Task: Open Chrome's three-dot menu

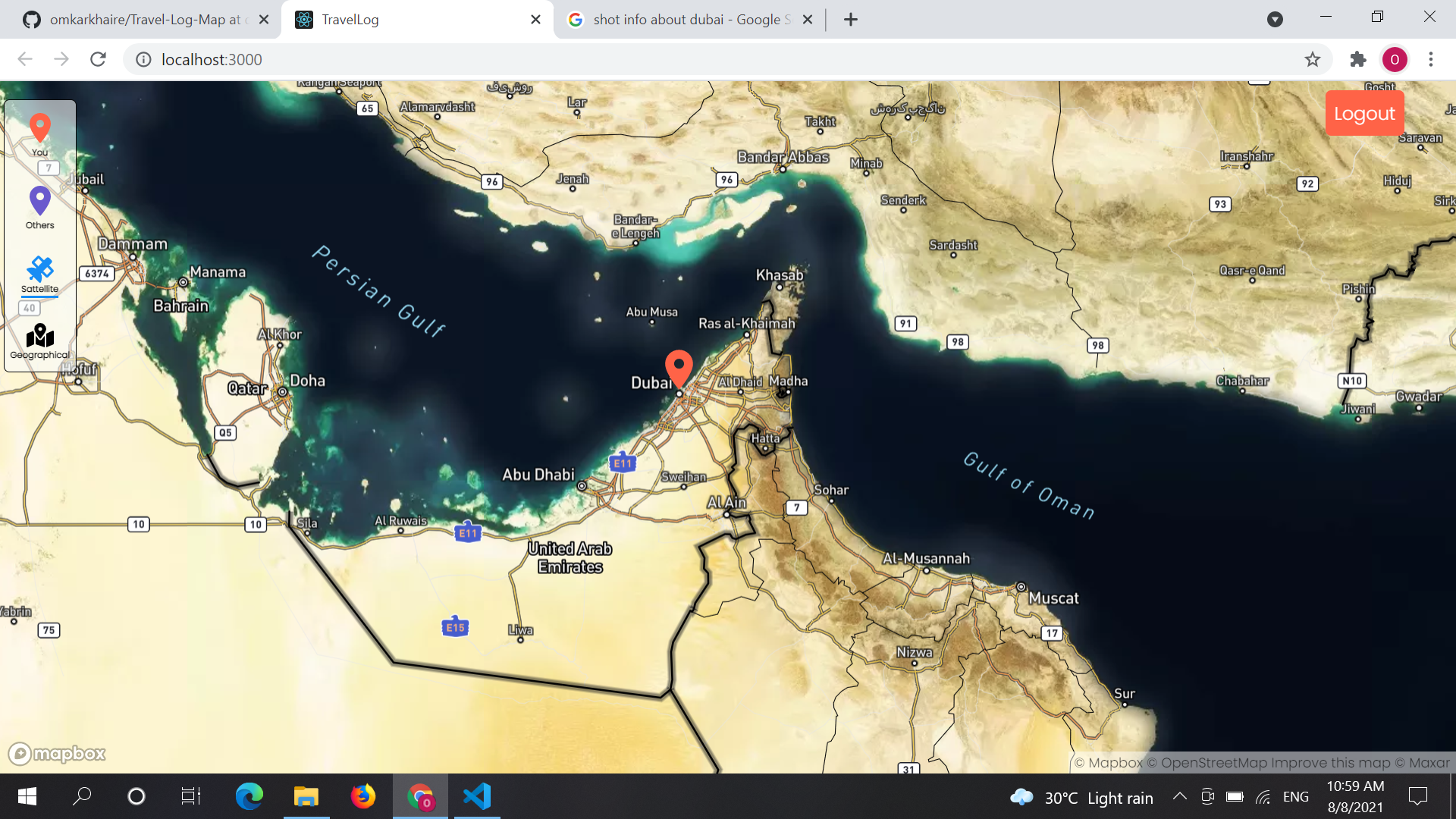Action: [1430, 59]
